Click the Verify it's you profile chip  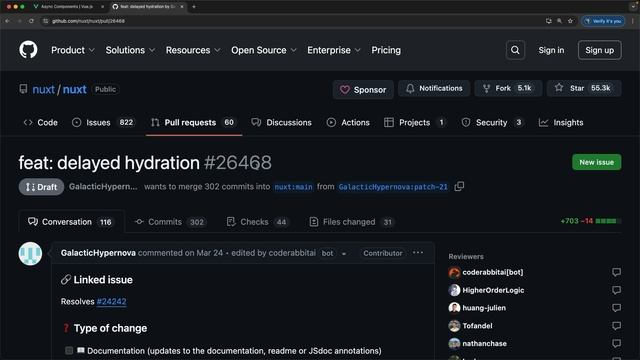pos(603,21)
